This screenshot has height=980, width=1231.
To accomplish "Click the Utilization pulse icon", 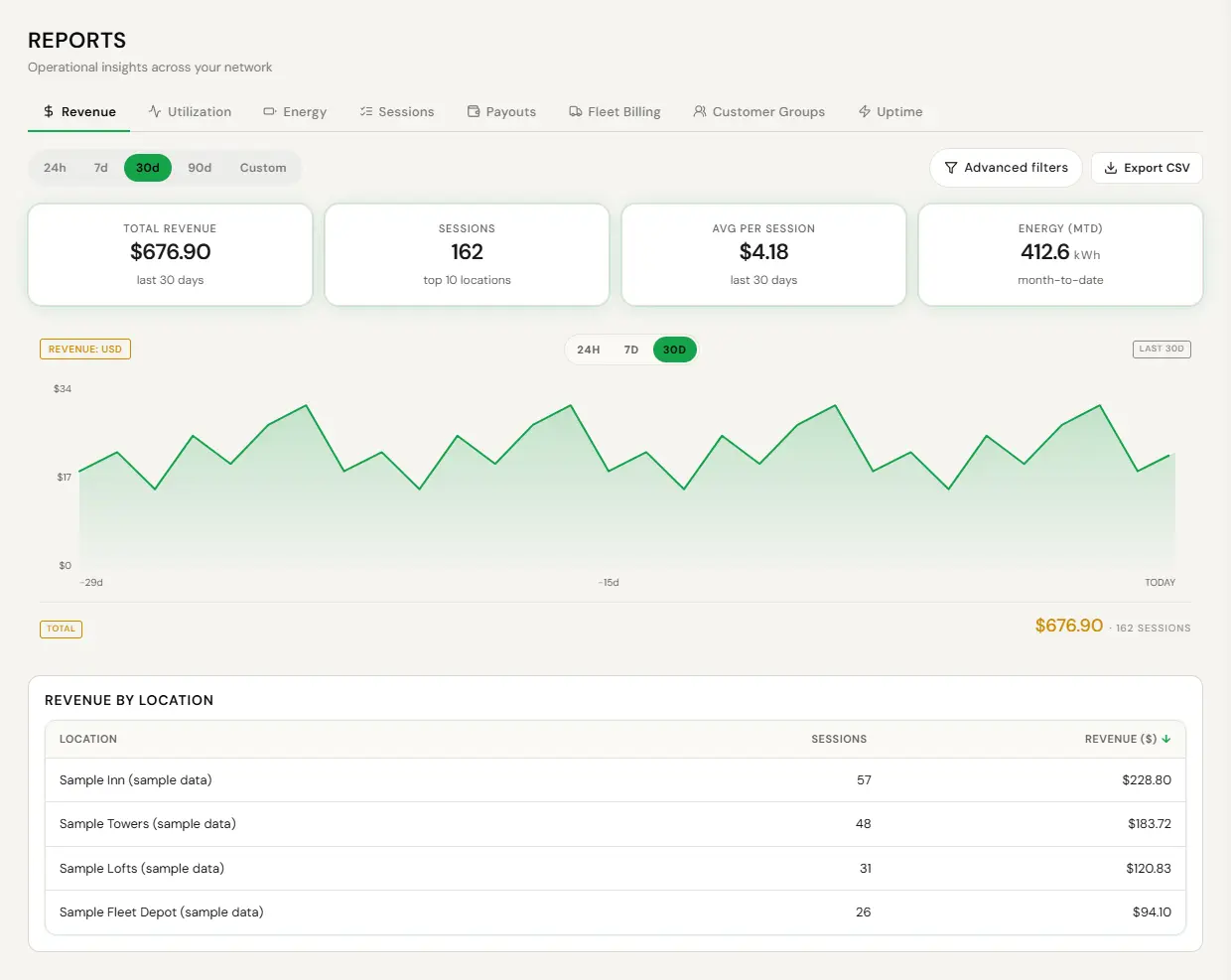I will 155,111.
